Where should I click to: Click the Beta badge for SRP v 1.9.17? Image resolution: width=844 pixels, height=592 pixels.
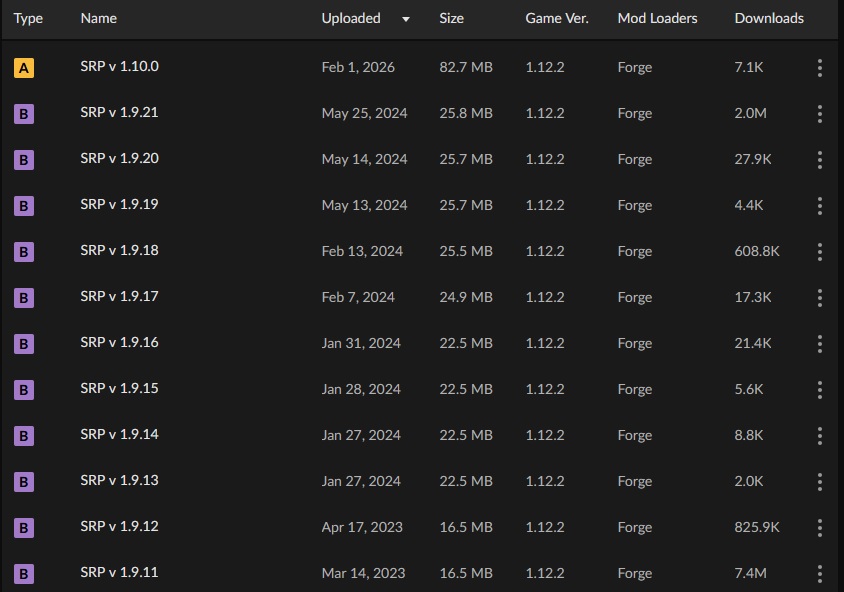pyautogui.click(x=24, y=298)
